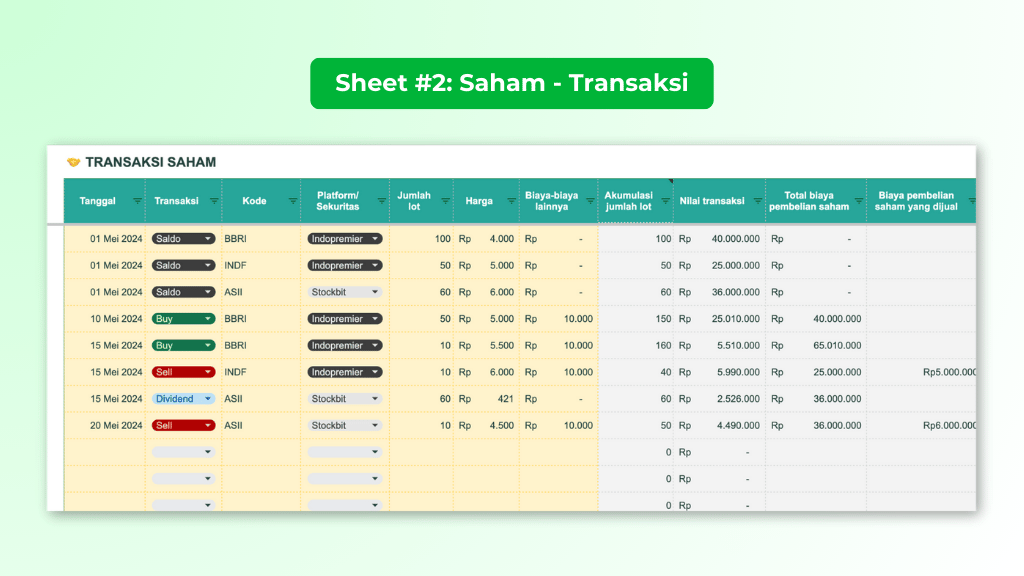Open the filter icon on Transaksi column
1024x576 pixels.
click(x=216, y=201)
